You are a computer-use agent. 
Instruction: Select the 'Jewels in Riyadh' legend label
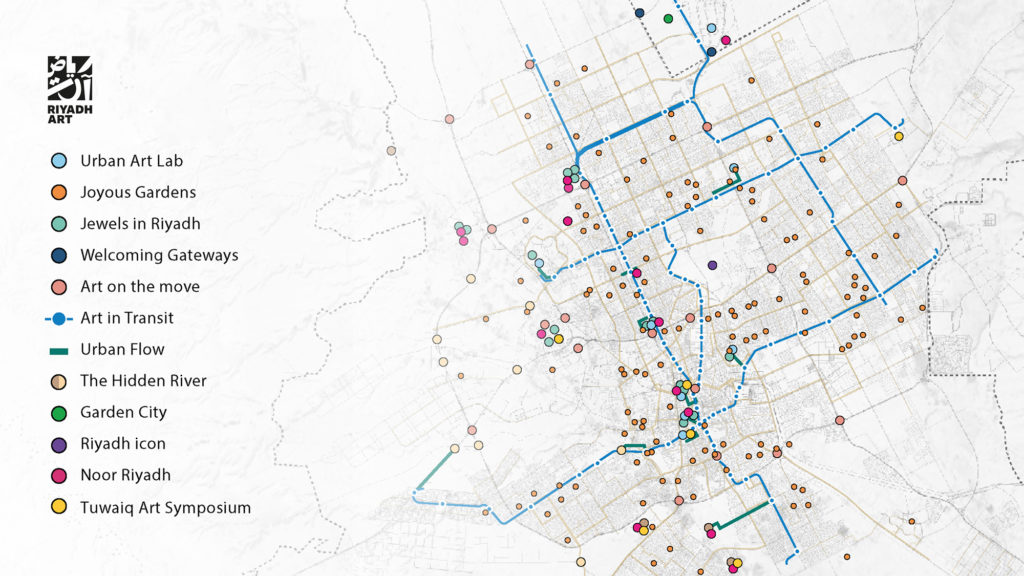pos(140,223)
